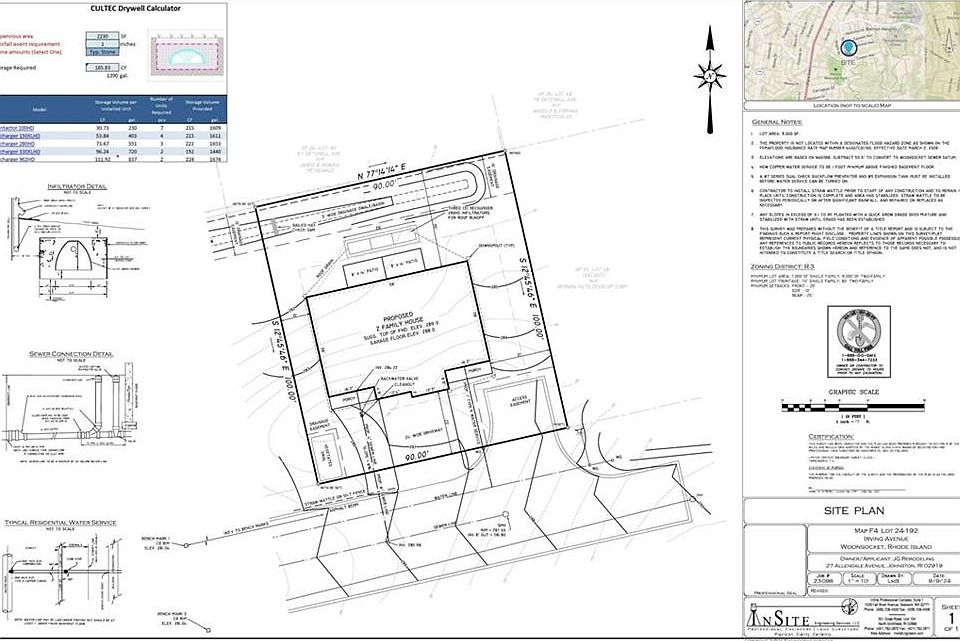Click the location map thumbnail
Image resolution: width=960 pixels, height=641 pixels.
pyautogui.click(x=852, y=51)
